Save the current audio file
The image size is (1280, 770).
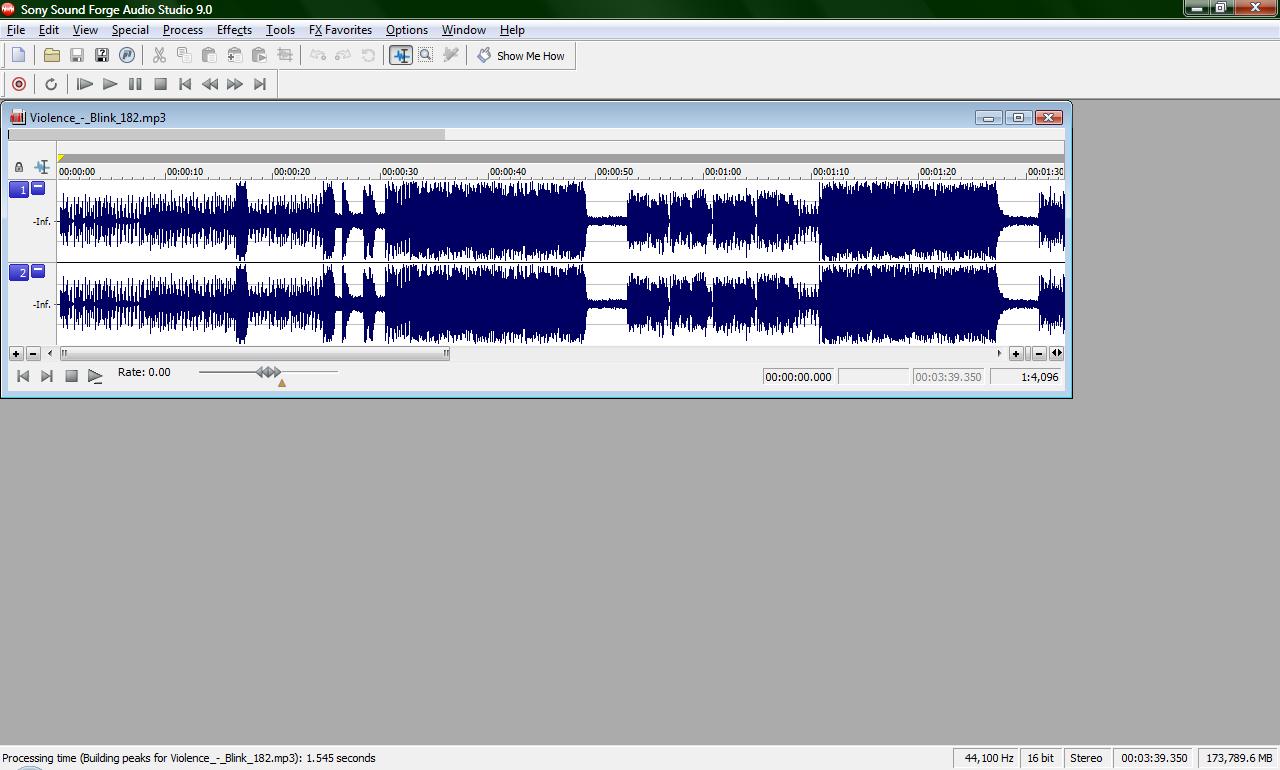(77, 56)
